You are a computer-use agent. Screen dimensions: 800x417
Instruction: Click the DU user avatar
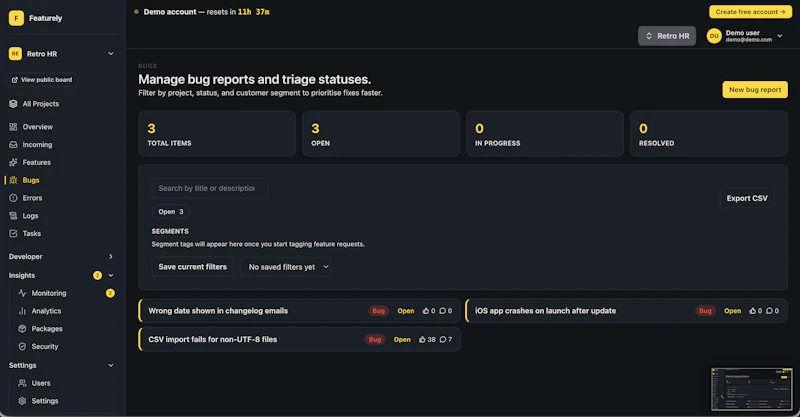[714, 36]
